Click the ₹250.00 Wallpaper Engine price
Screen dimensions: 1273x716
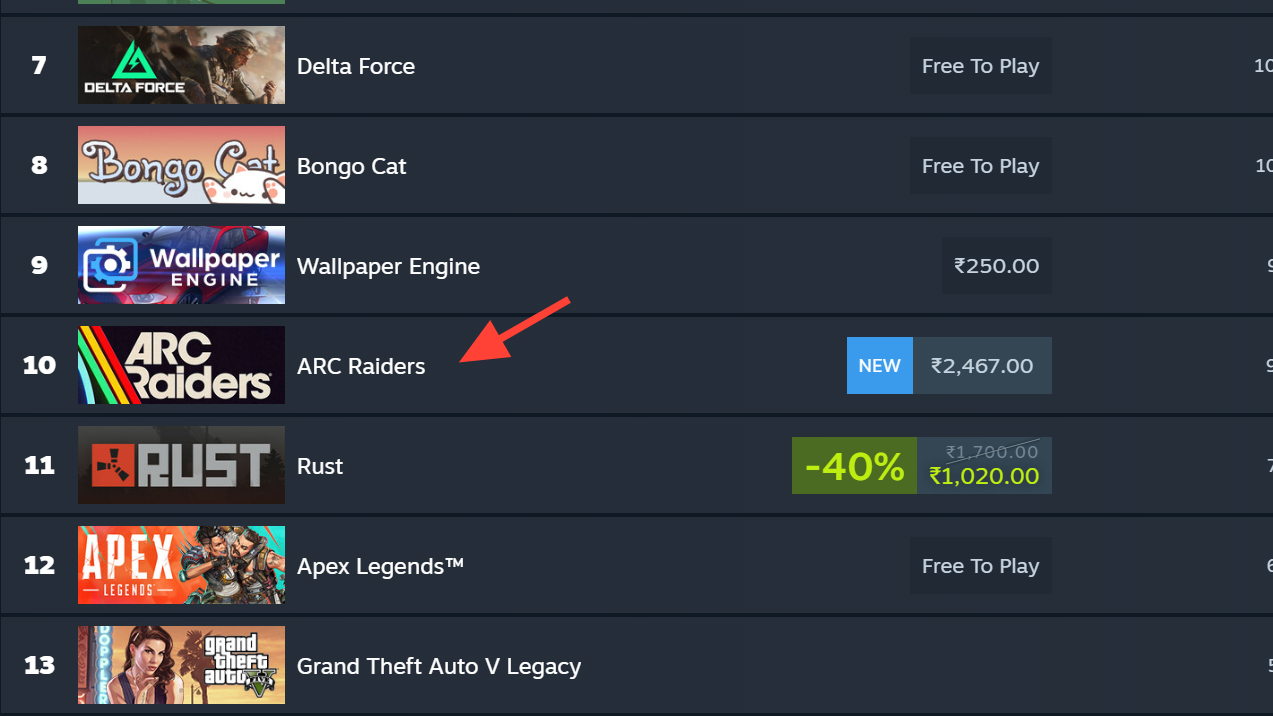[996, 266]
